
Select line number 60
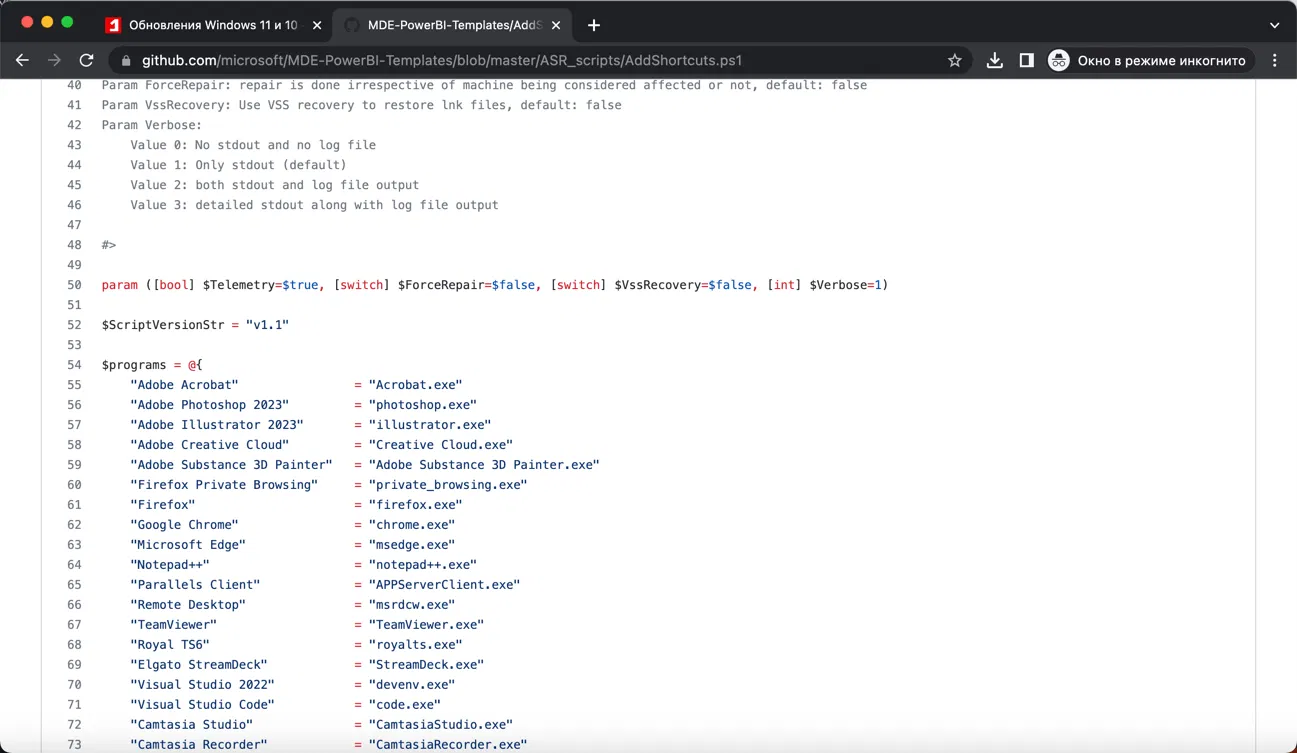click(x=74, y=485)
